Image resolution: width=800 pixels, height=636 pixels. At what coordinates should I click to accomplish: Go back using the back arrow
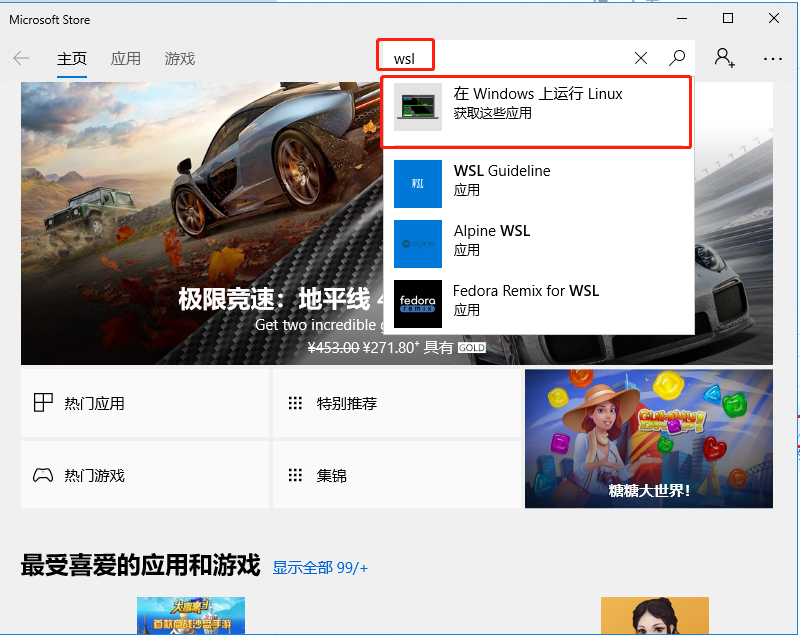[21, 58]
